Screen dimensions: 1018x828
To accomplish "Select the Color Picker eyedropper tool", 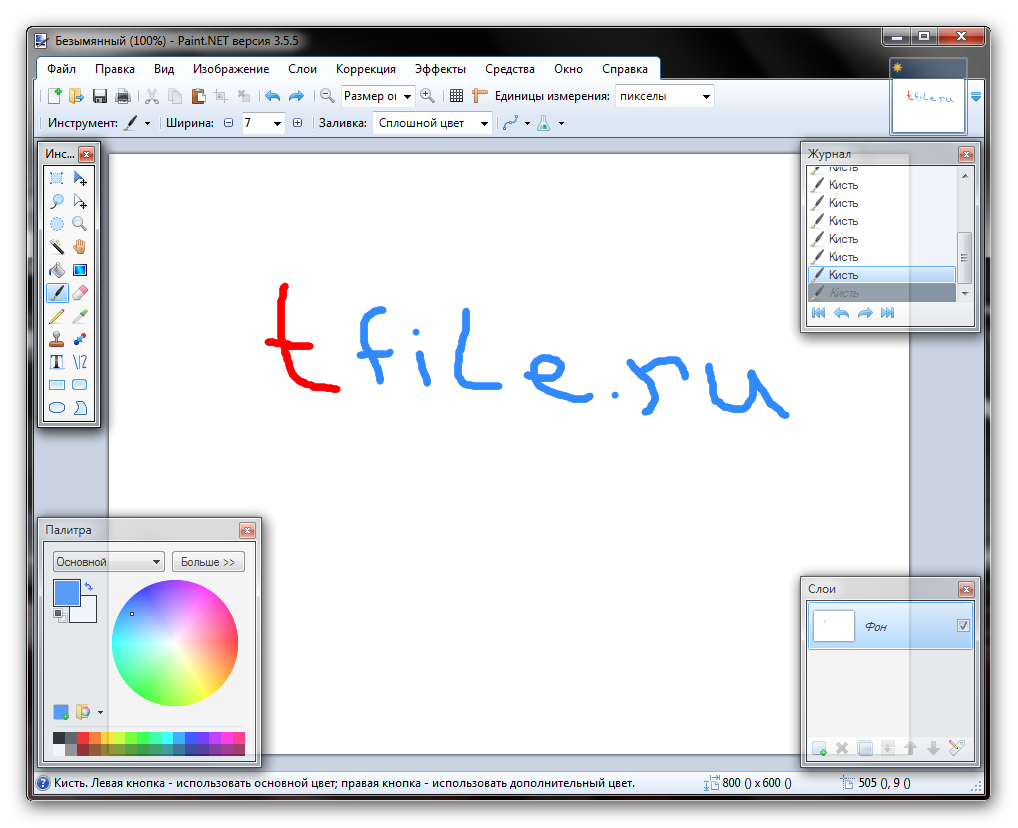I will click(x=80, y=316).
